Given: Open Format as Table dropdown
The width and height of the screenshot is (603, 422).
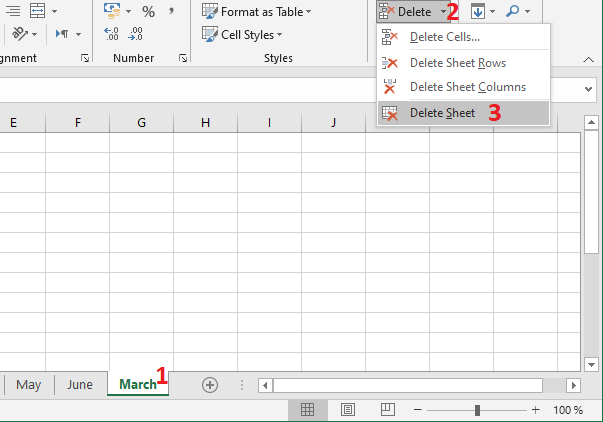Looking at the screenshot, I should 257,12.
